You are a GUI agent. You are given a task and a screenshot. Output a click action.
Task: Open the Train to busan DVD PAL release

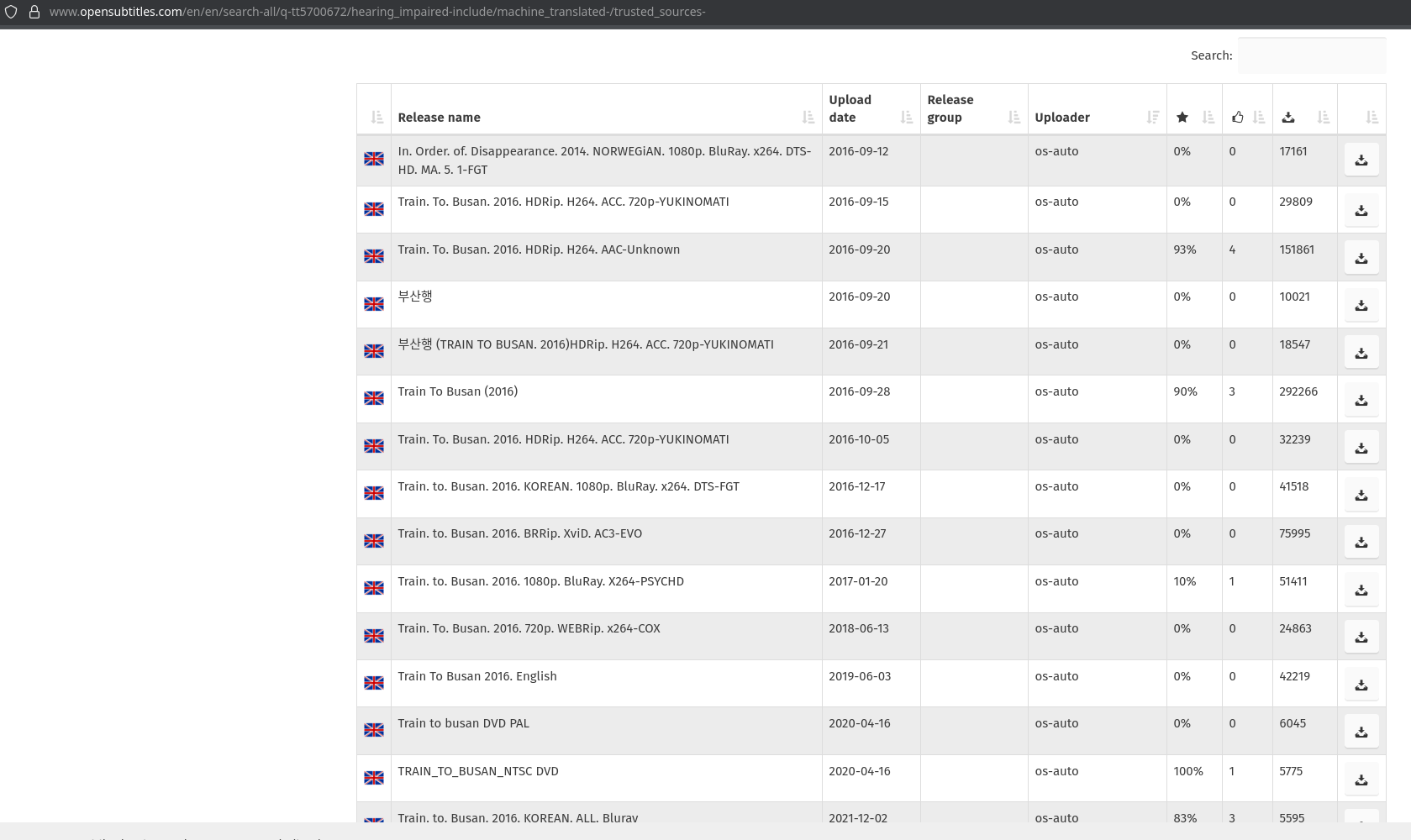[463, 723]
